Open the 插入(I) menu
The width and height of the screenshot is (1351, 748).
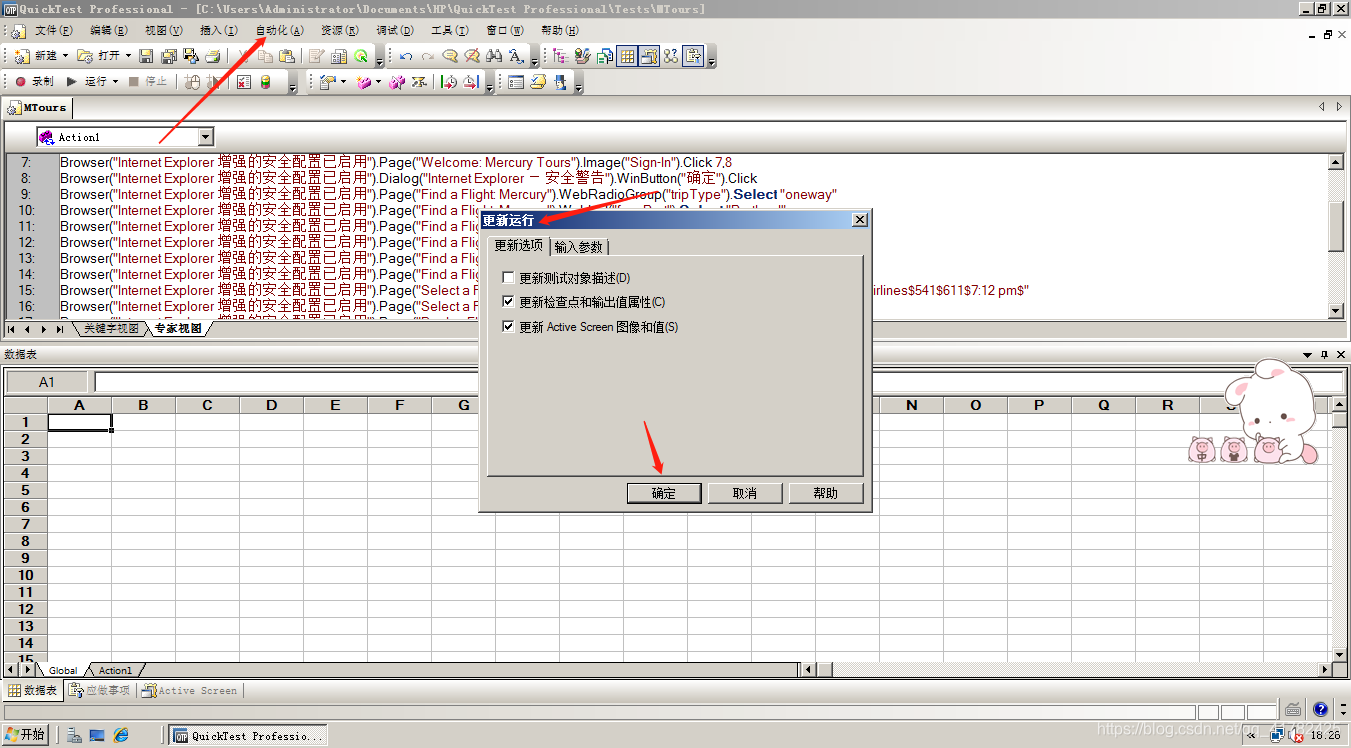[x=219, y=31]
